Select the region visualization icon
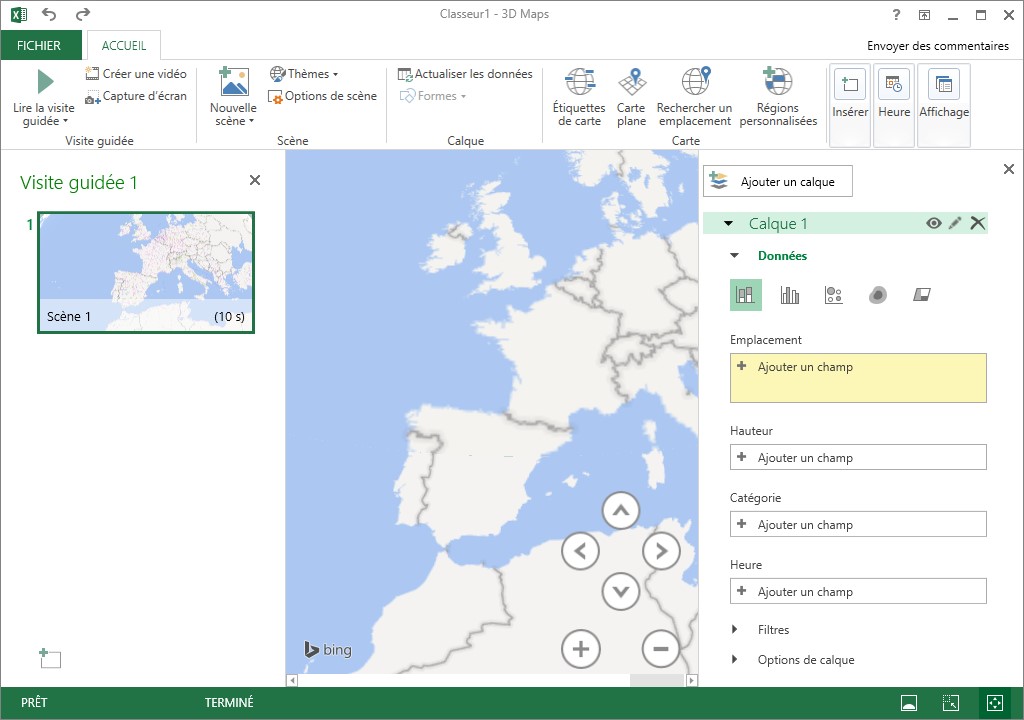This screenshot has height=720, width=1024. coord(922,295)
